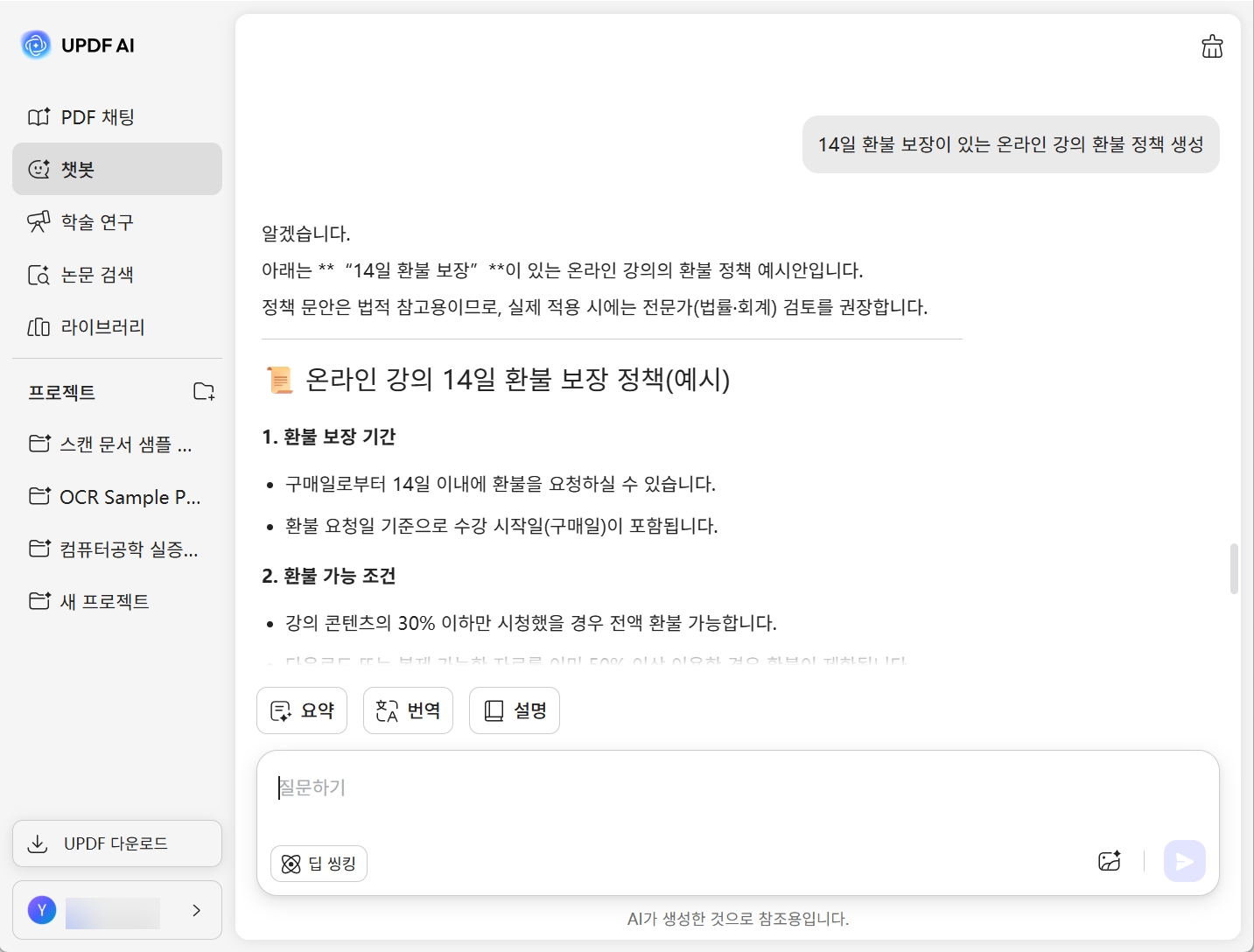Go to 라이브러리 section
The image size is (1254, 952).
coord(102,327)
